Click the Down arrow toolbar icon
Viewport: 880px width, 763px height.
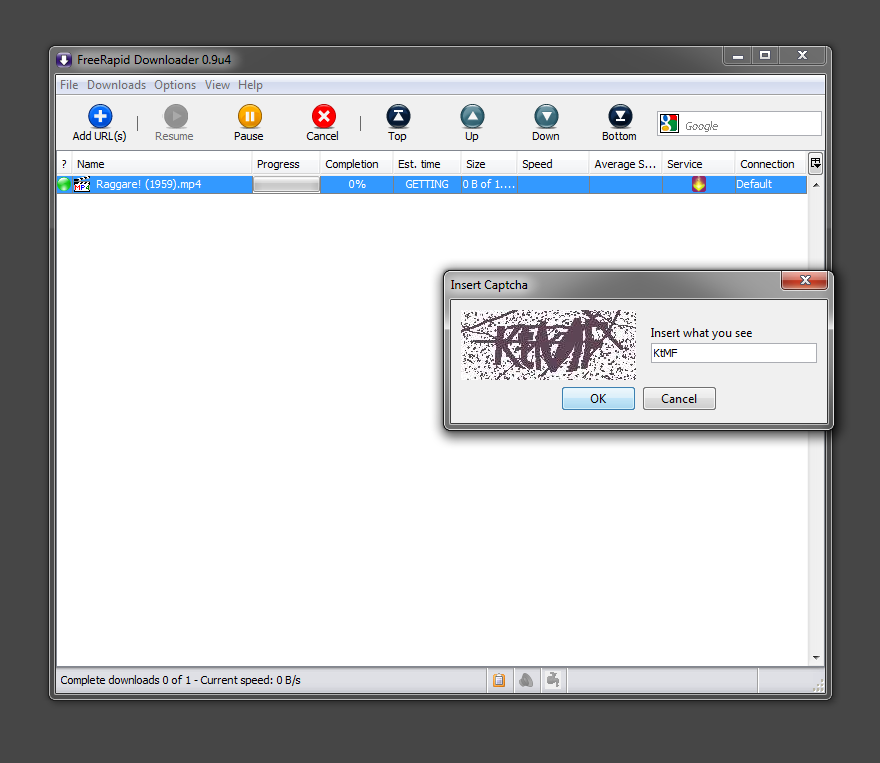(546, 116)
